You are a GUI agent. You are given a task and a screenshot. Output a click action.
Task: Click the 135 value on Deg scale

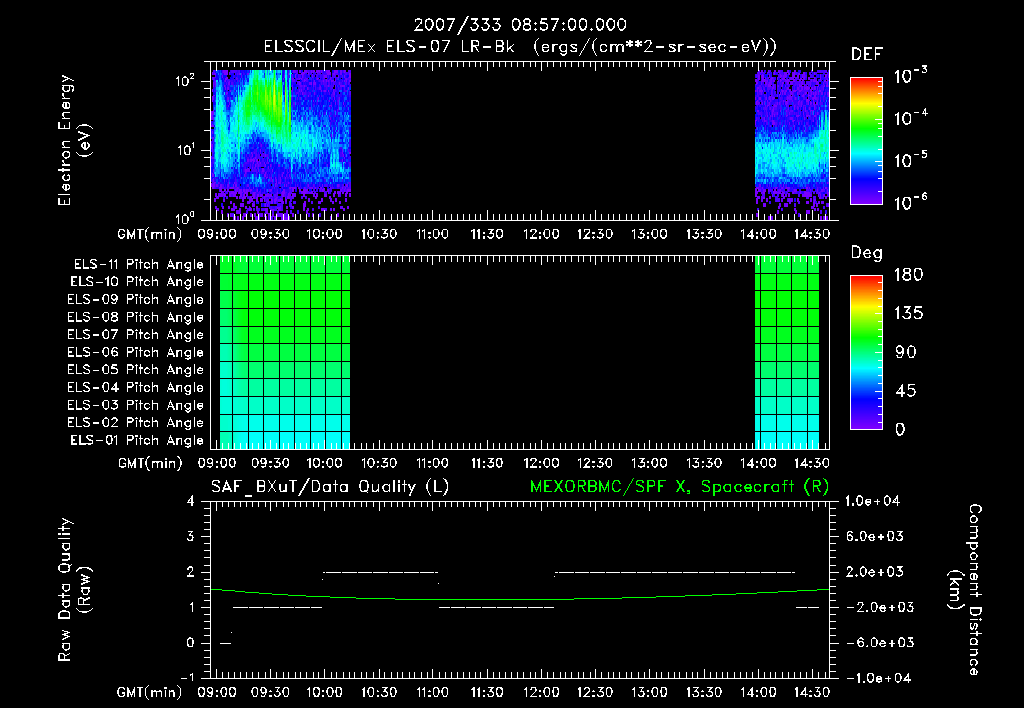[909, 314]
